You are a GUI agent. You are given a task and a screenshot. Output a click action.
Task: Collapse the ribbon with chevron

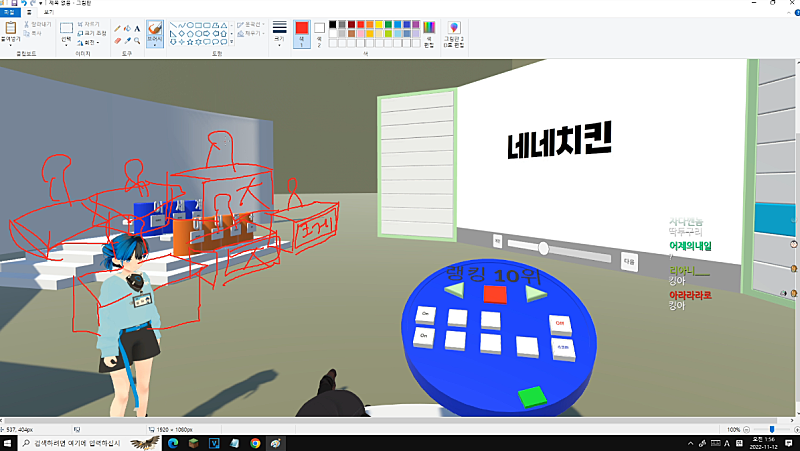[789, 13]
